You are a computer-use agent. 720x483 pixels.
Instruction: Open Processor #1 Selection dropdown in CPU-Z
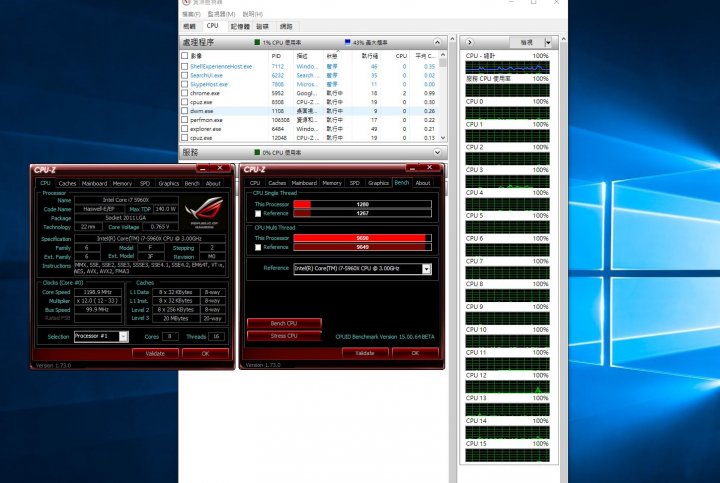tap(123, 337)
